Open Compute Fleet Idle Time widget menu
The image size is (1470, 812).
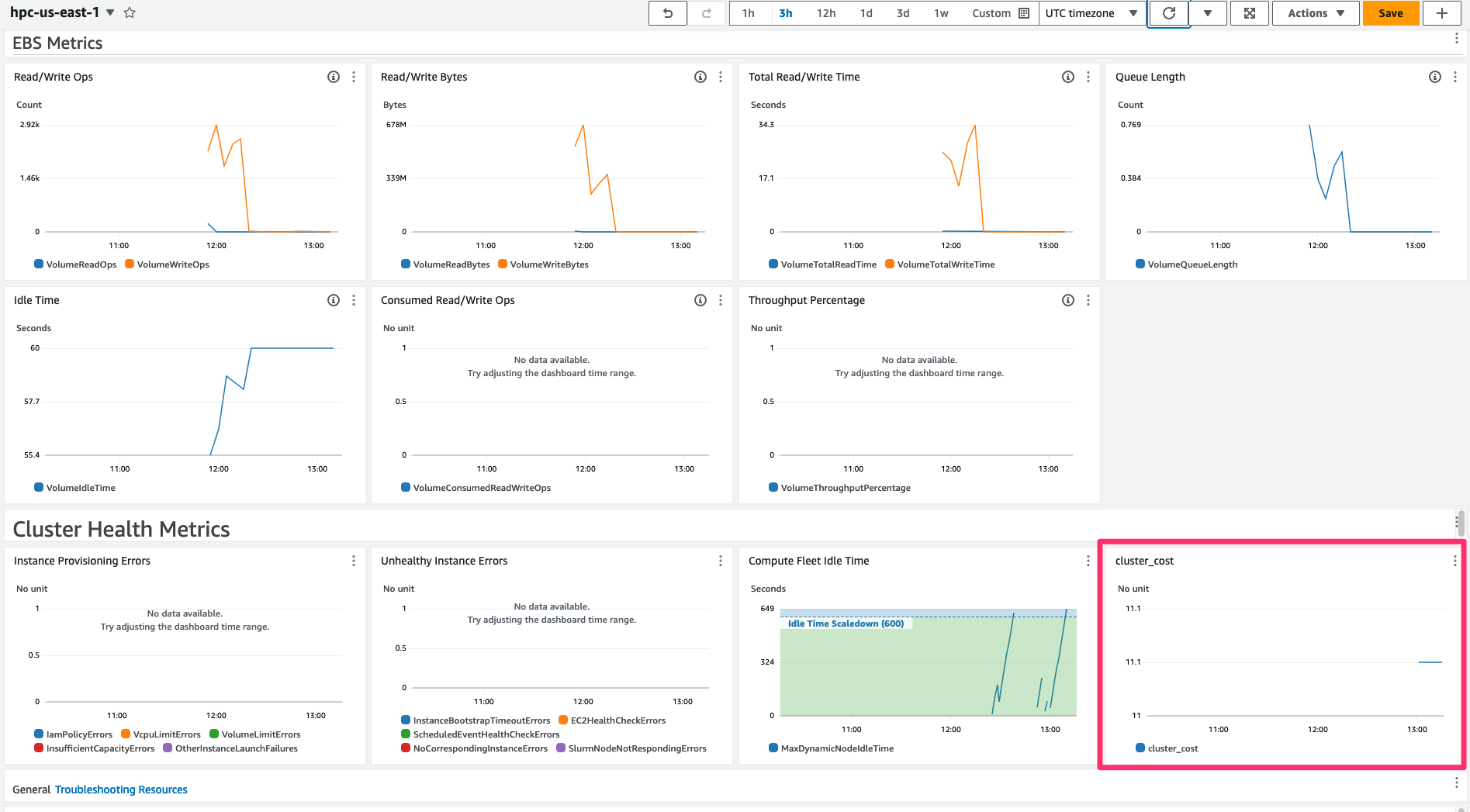coord(1088,561)
